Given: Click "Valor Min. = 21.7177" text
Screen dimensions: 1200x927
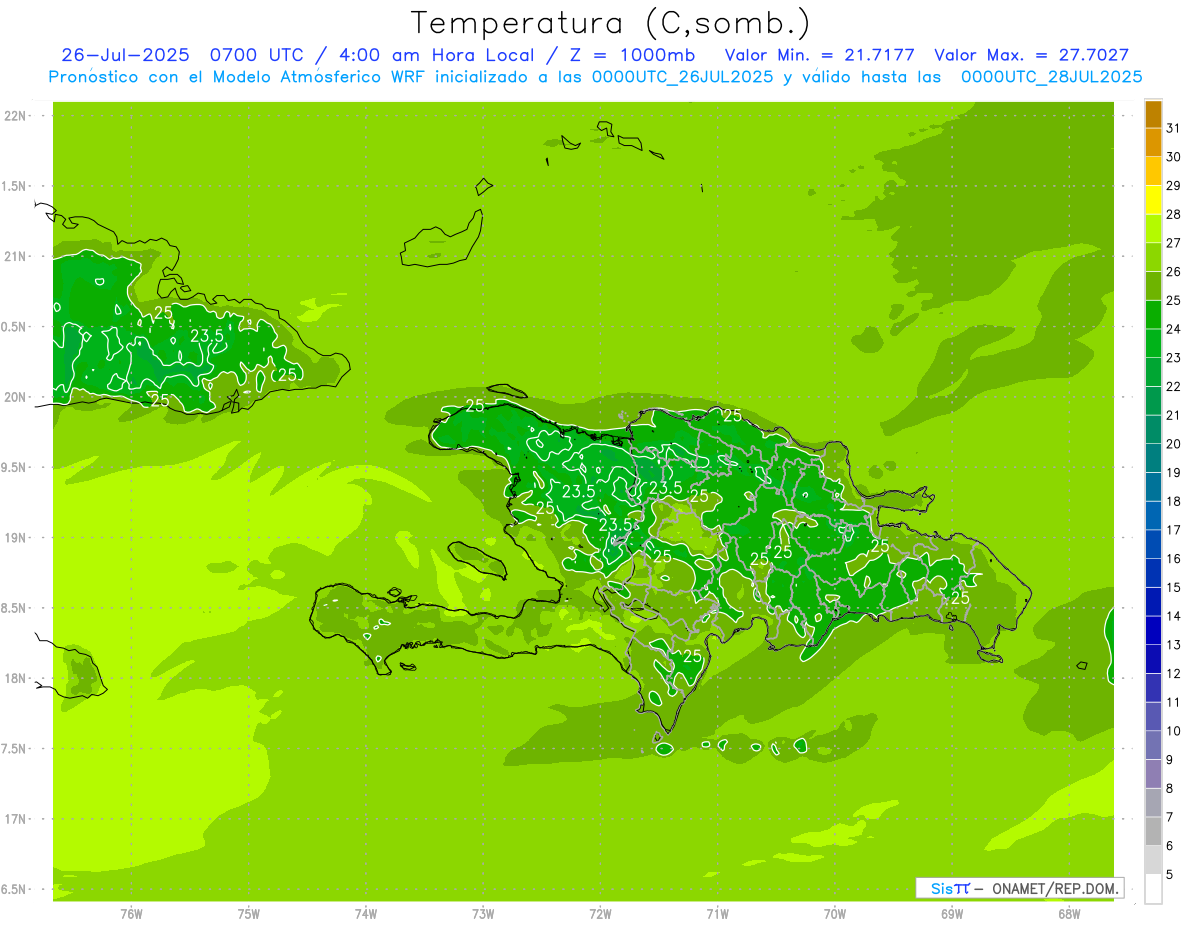Looking at the screenshot, I should coord(819,55).
